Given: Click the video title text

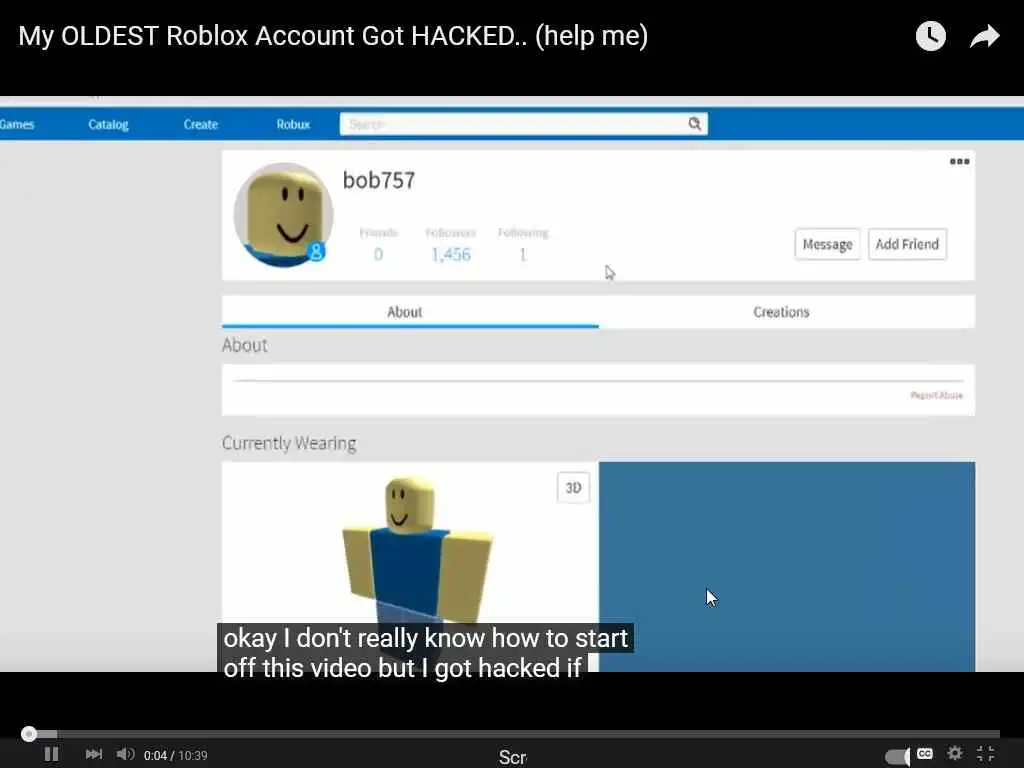Looking at the screenshot, I should pyautogui.click(x=333, y=36).
